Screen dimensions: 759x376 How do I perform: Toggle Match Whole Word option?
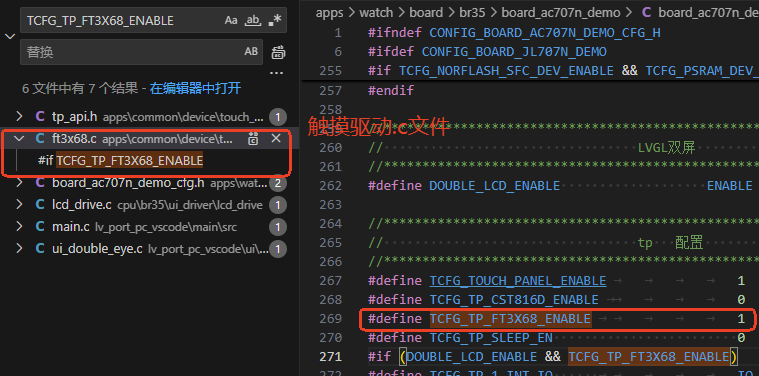[x=253, y=20]
